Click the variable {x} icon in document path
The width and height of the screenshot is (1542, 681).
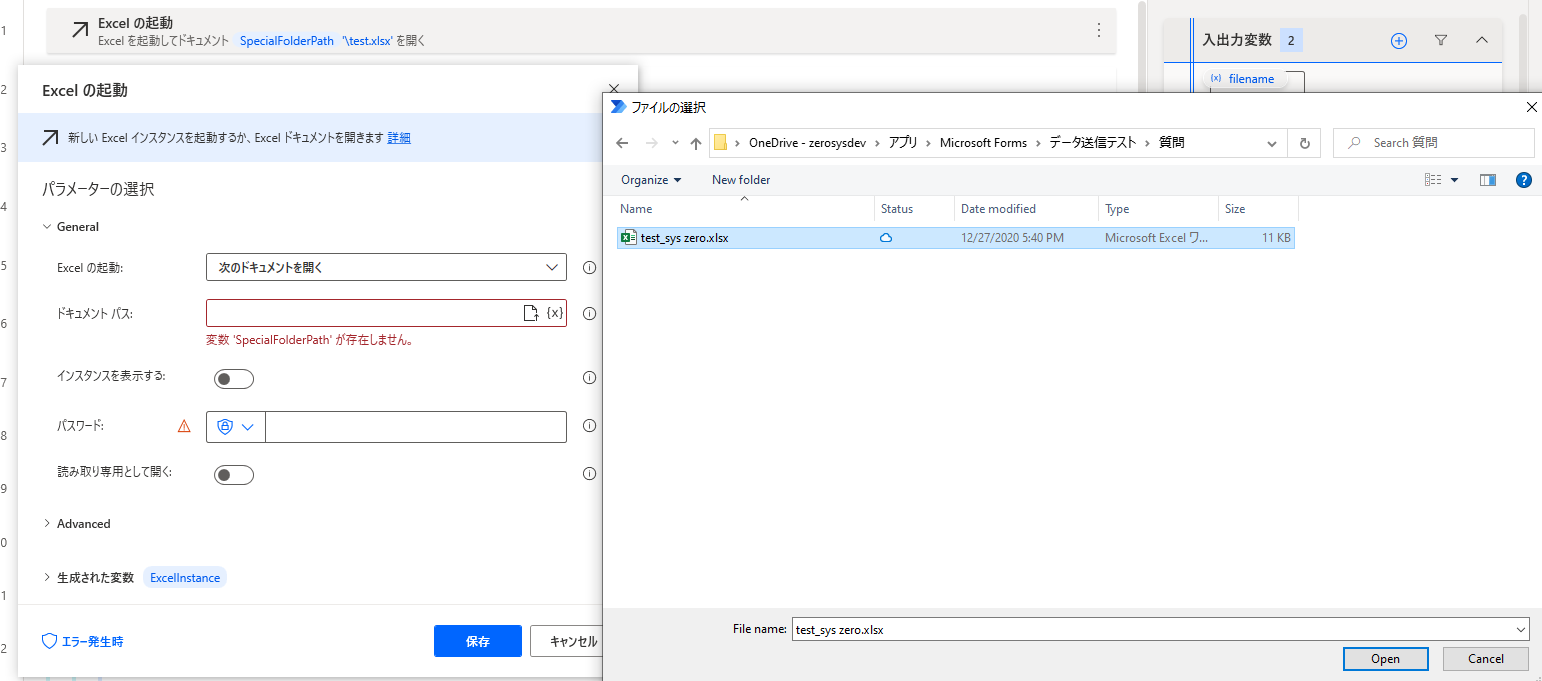pyautogui.click(x=555, y=313)
